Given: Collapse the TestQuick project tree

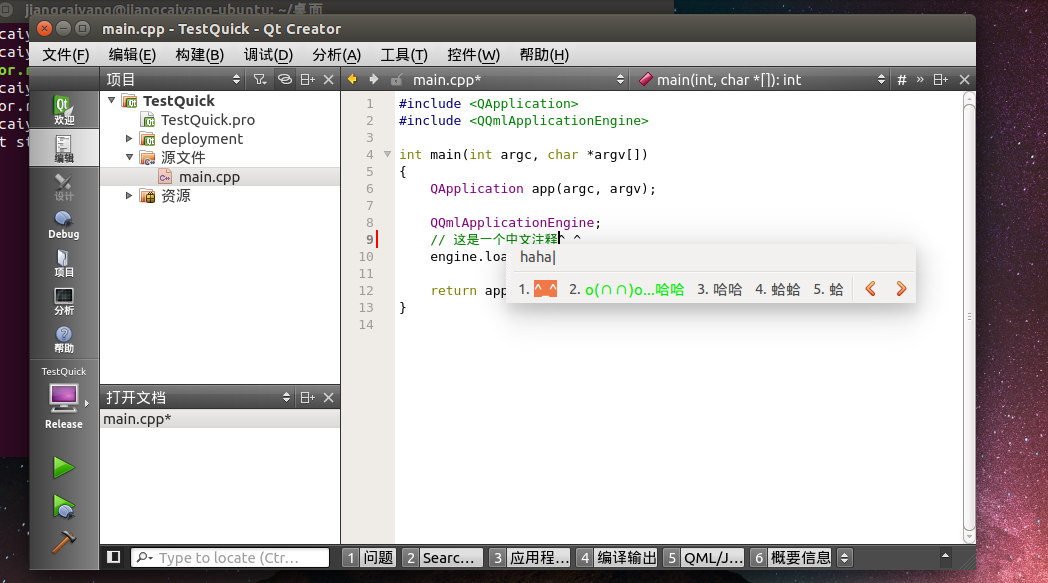Looking at the screenshot, I should pos(112,100).
